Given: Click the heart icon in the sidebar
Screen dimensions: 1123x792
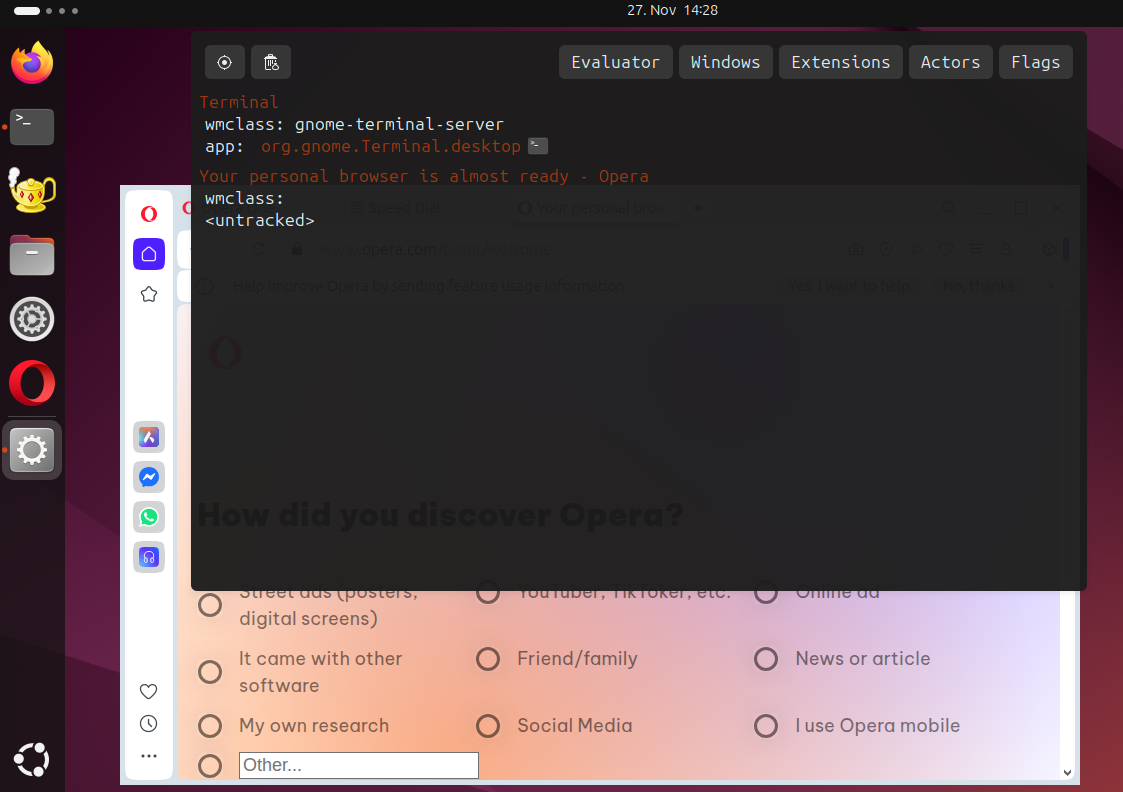Looking at the screenshot, I should coord(148,691).
